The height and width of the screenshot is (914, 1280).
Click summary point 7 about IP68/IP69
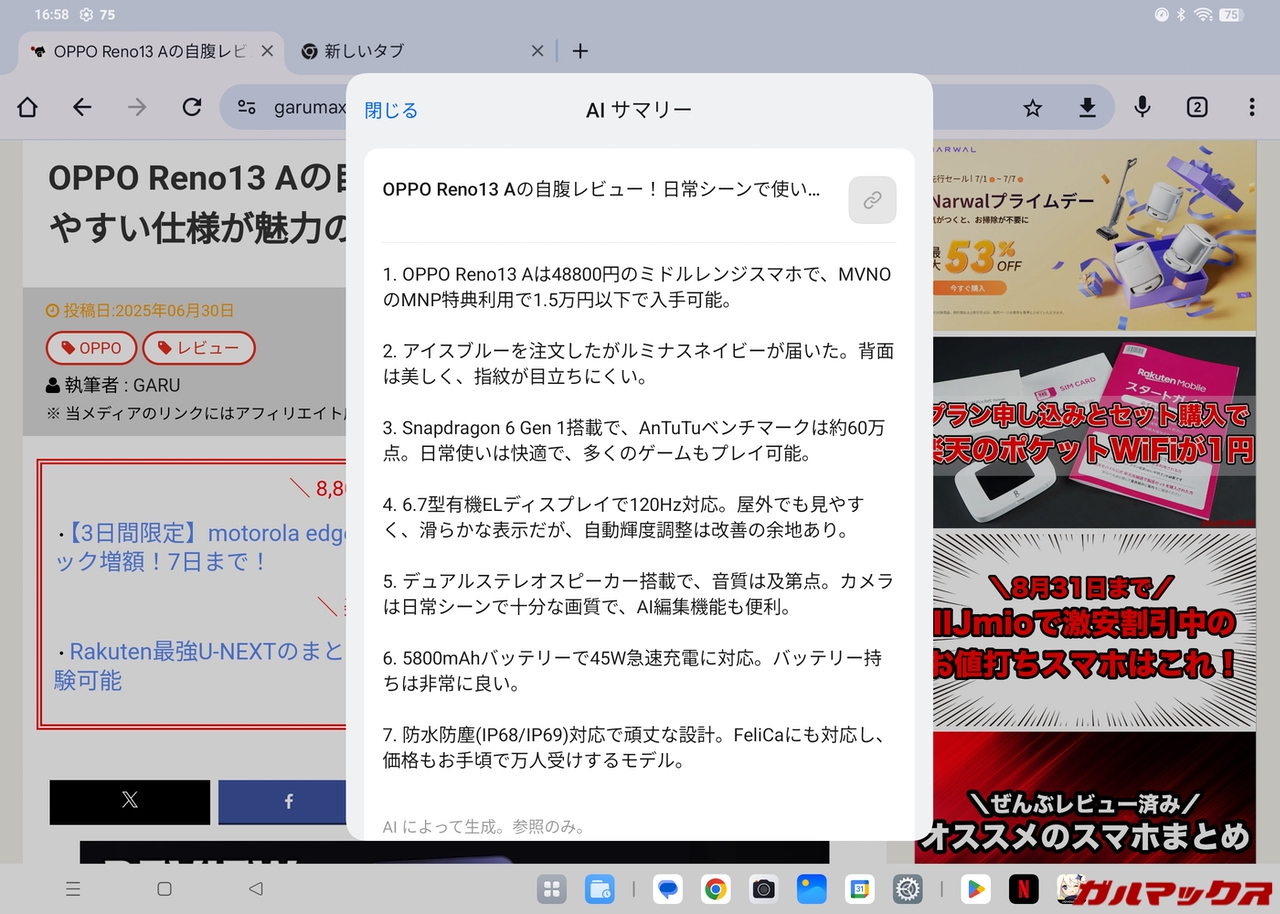point(635,748)
